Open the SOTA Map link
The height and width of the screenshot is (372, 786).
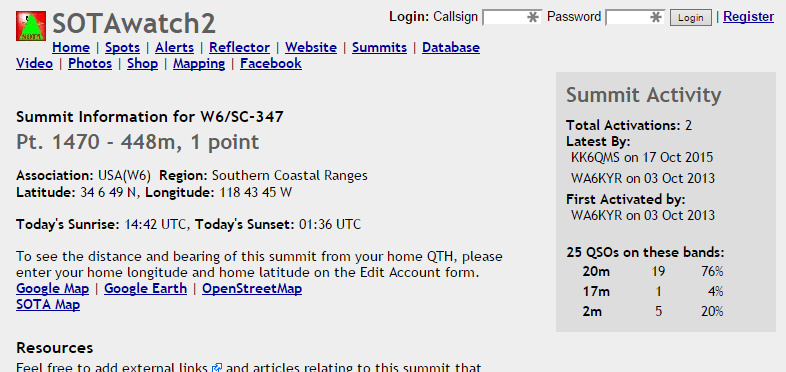point(48,305)
